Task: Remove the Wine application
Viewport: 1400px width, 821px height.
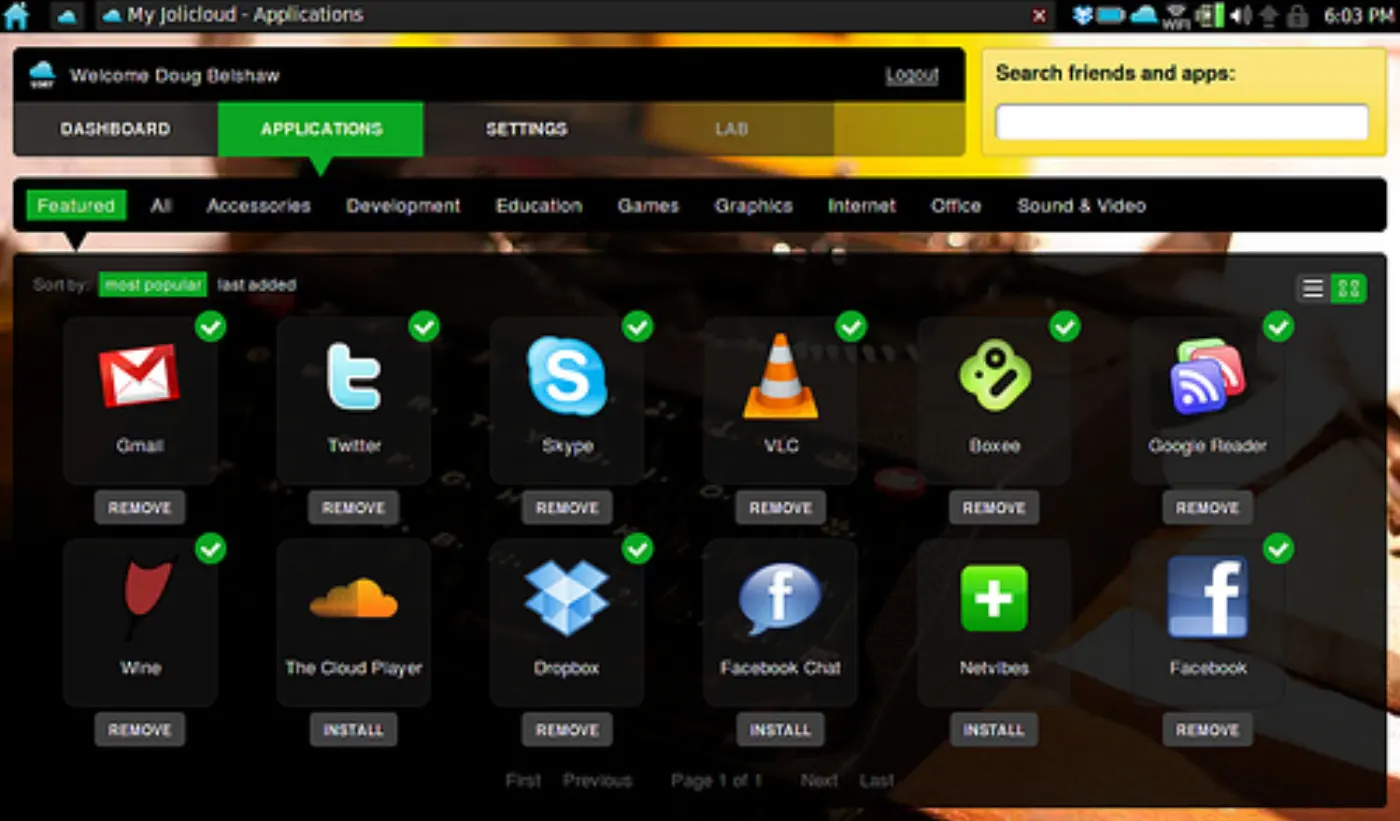Action: pos(140,730)
